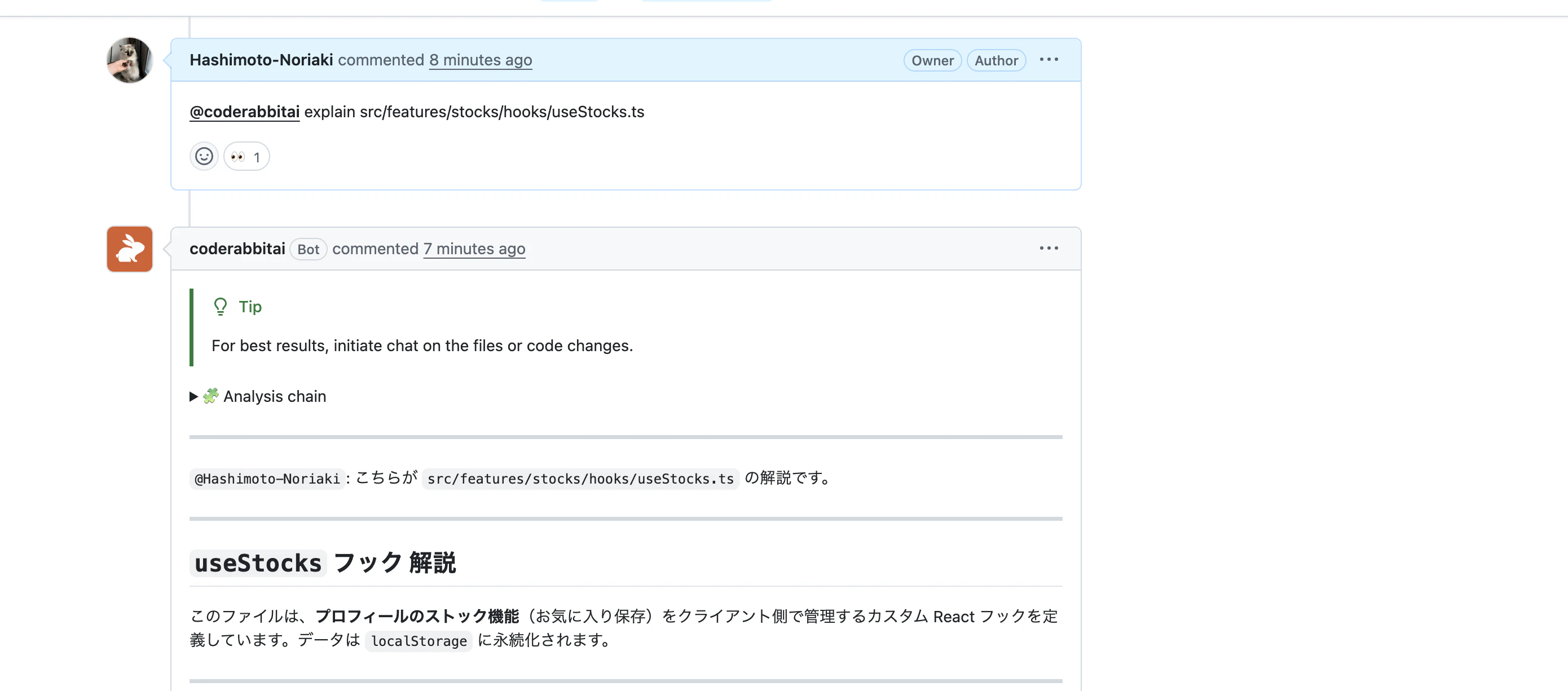Click the coderabbitai rabbit avatar icon
This screenshot has width=1568, height=691.
click(129, 249)
